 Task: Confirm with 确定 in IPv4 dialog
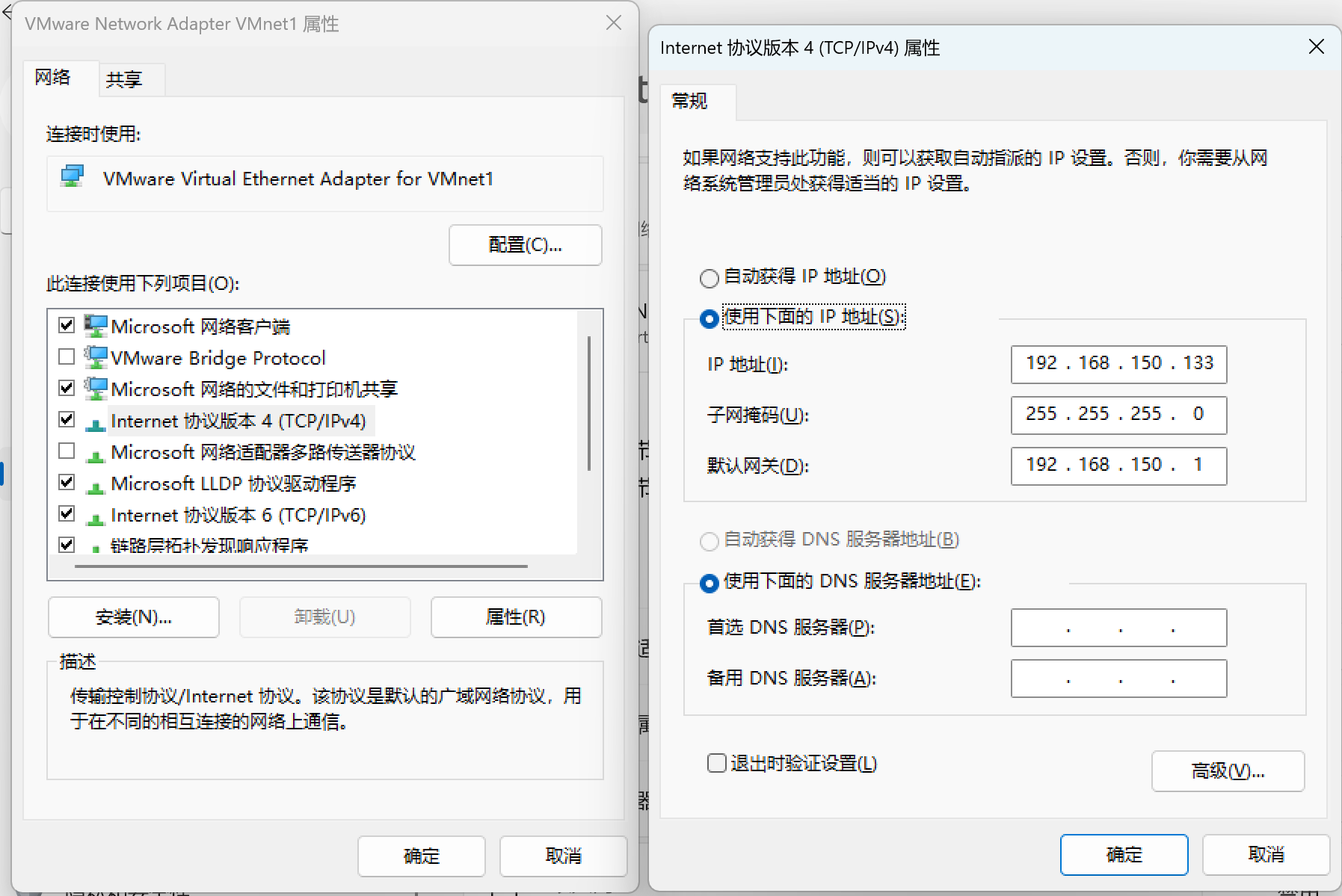(x=1124, y=855)
